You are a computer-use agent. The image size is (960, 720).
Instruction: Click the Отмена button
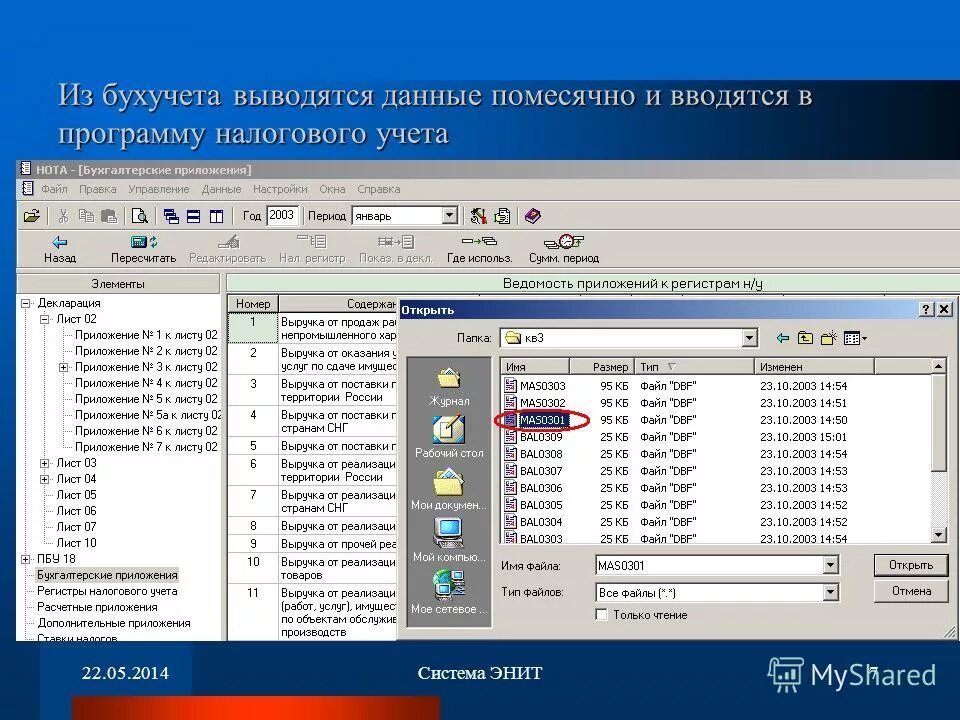coord(910,590)
